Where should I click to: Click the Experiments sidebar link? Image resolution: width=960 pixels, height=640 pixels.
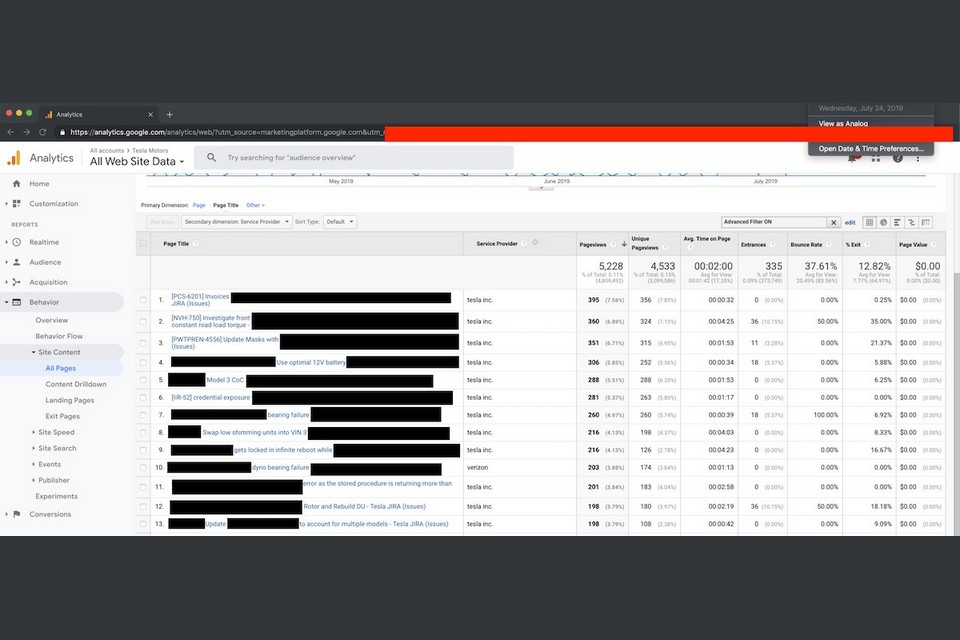56,496
